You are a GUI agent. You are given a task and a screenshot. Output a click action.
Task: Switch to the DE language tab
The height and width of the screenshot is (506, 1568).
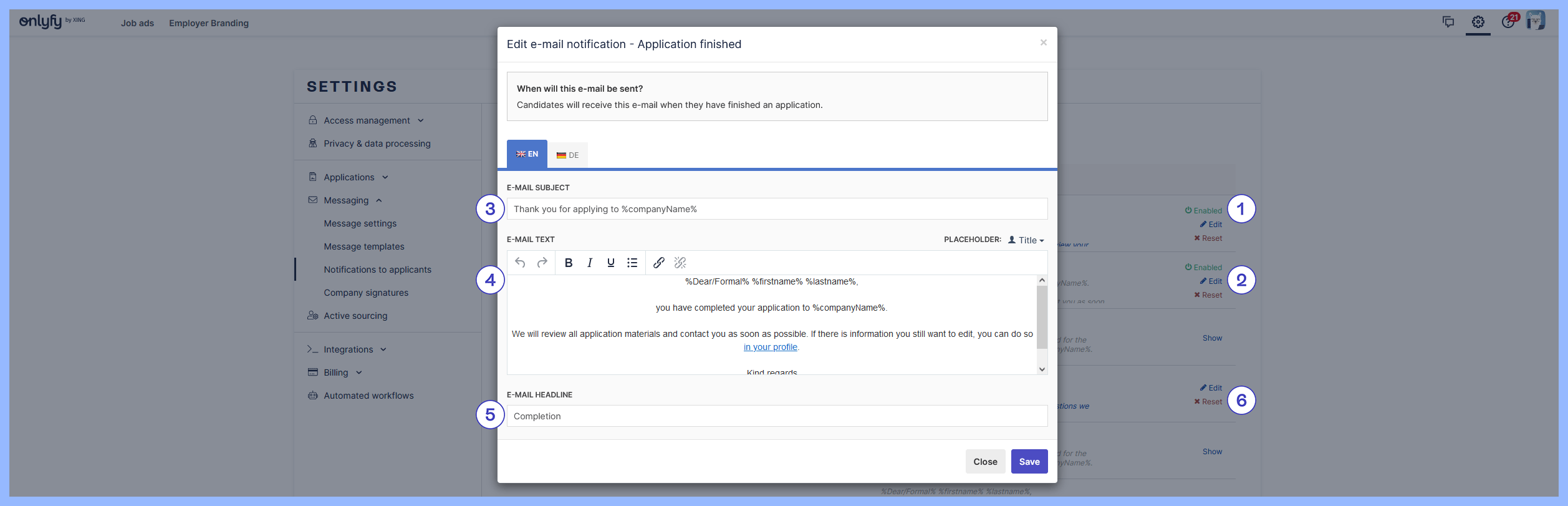[567, 155]
